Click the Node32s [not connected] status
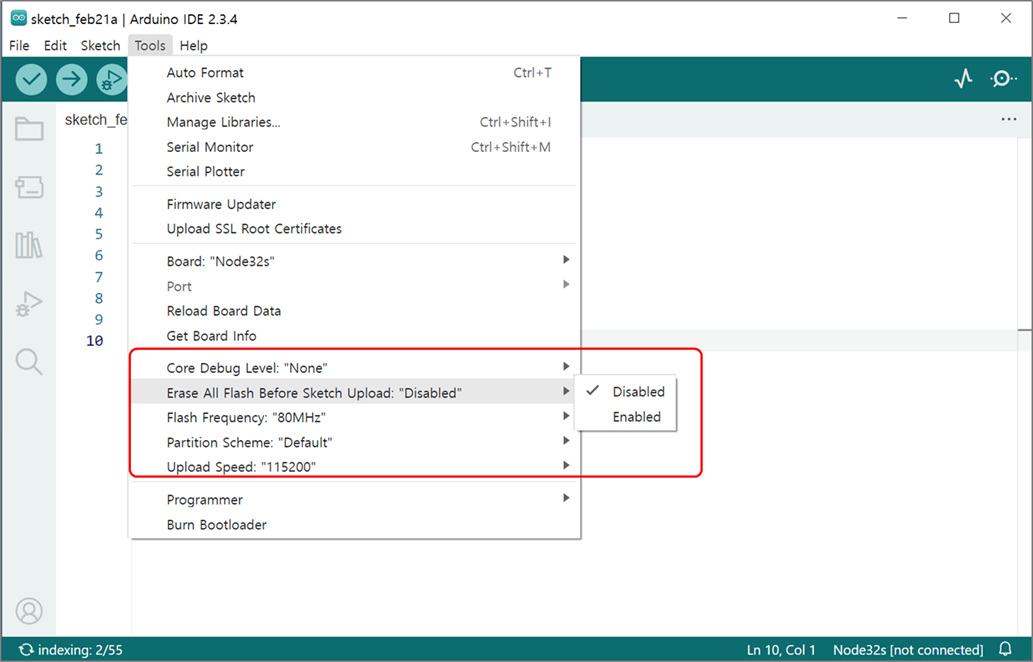 (908, 649)
